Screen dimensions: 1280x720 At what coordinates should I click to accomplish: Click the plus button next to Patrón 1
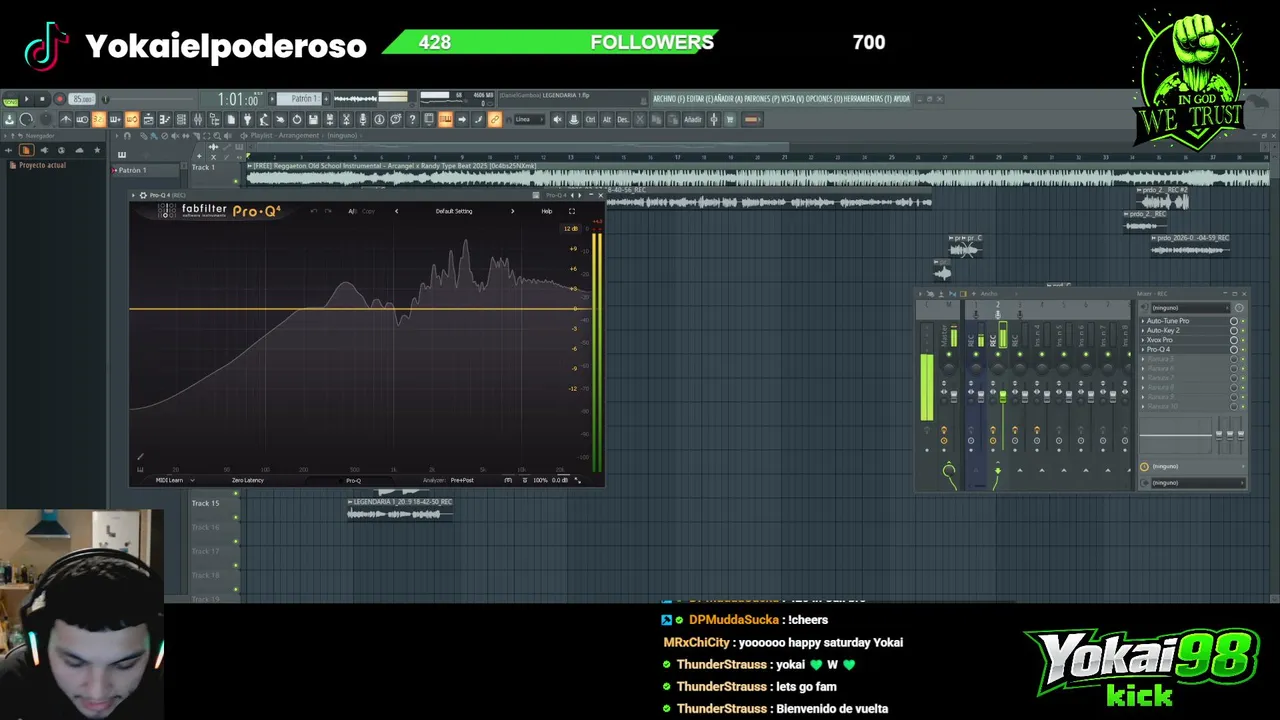[326, 99]
